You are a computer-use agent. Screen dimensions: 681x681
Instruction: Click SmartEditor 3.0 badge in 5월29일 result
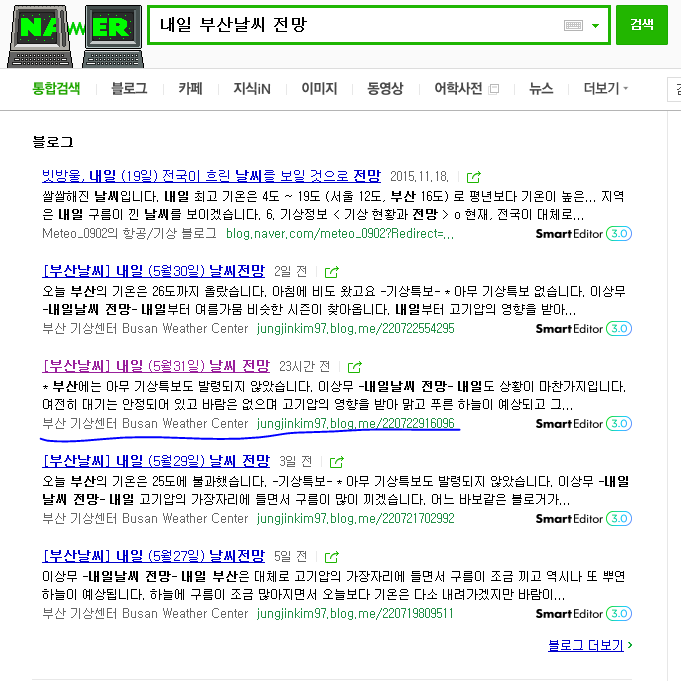(x=583, y=519)
